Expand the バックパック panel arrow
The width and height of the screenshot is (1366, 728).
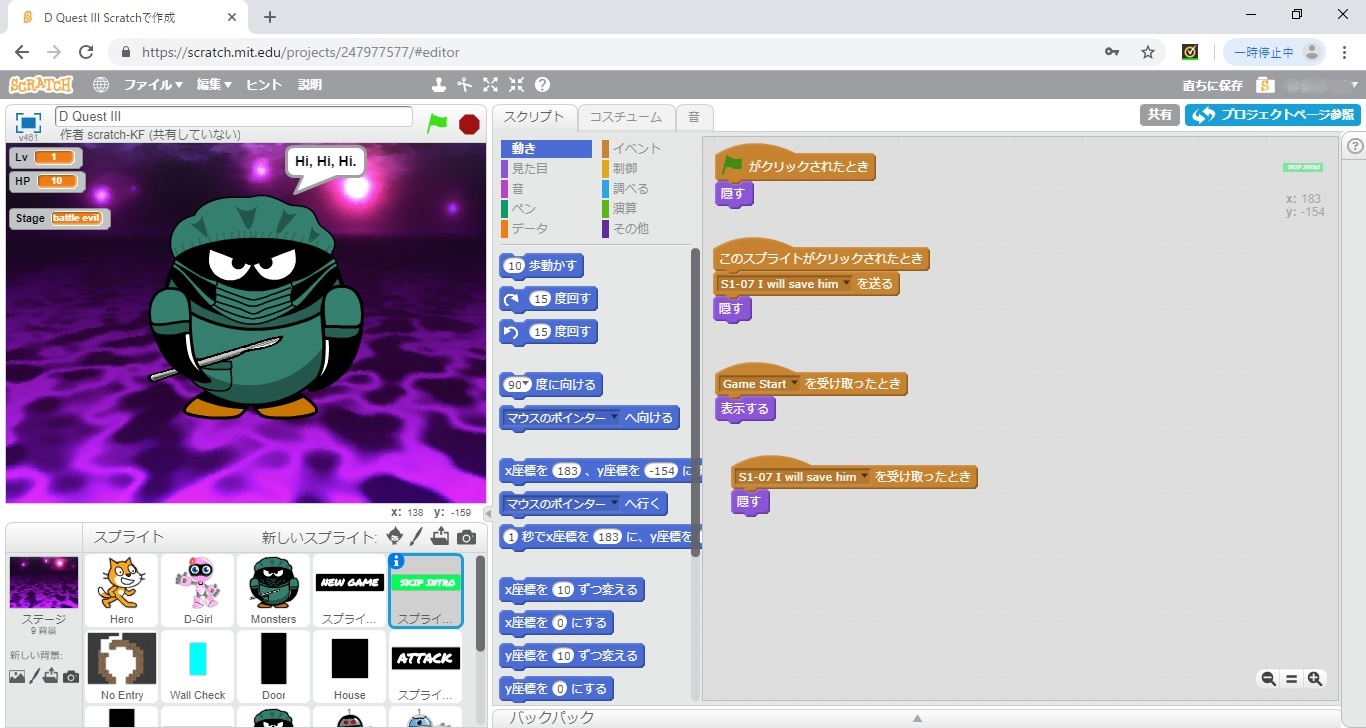917,718
